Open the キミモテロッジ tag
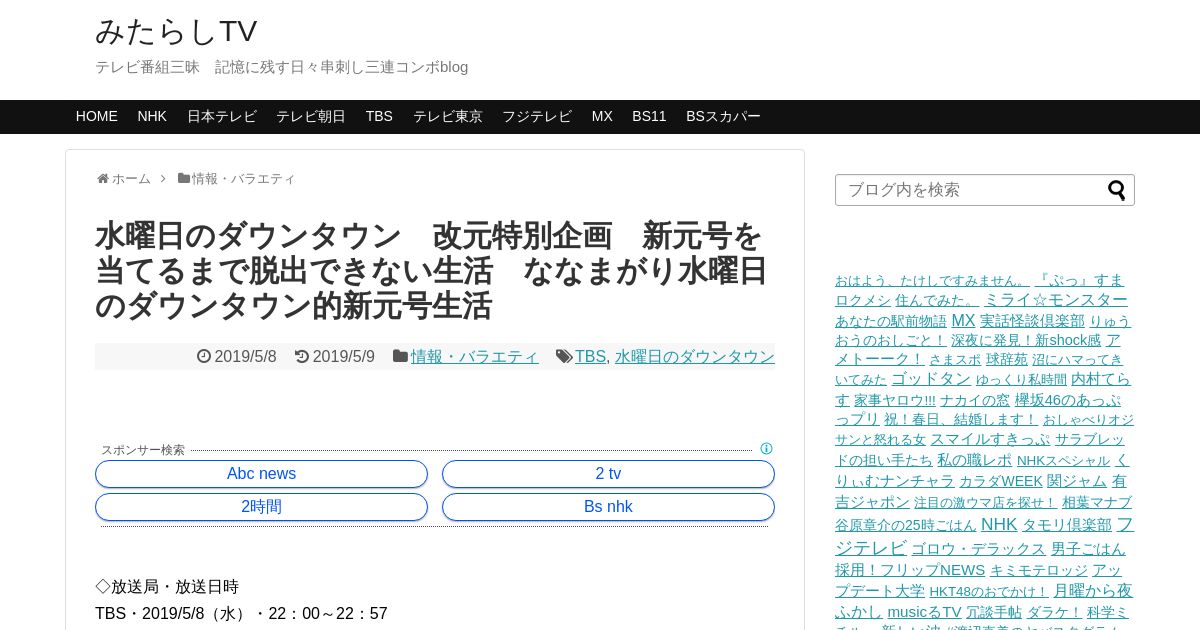 coord(1039,570)
